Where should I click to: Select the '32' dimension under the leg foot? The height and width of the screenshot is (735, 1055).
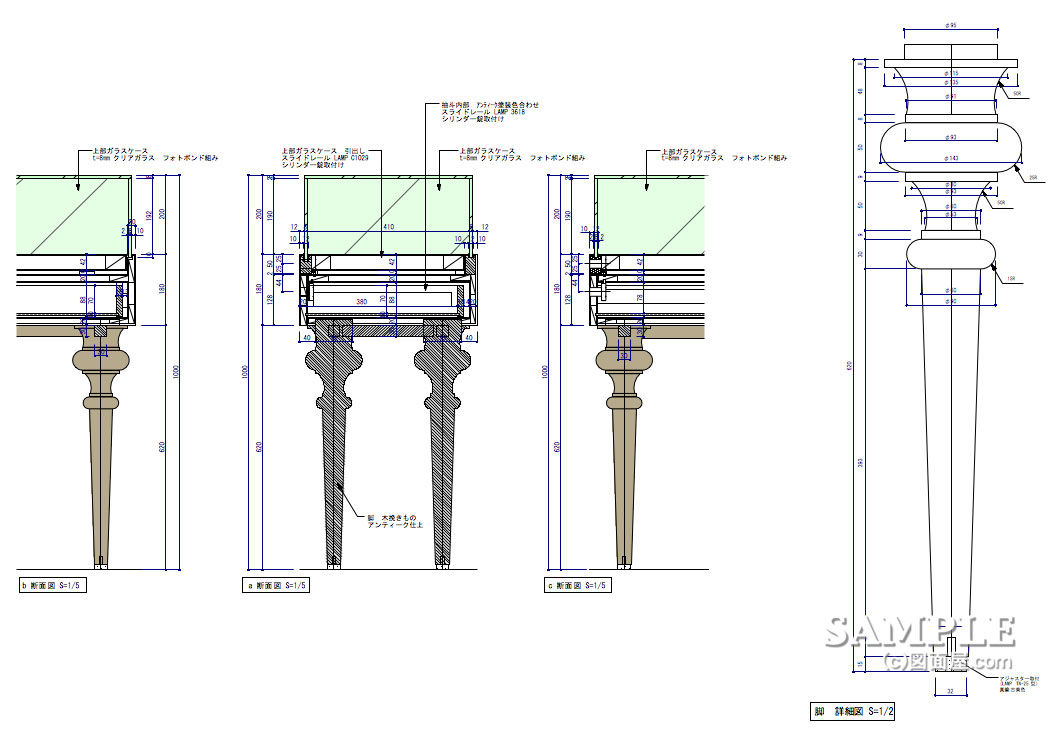pyautogui.click(x=950, y=691)
